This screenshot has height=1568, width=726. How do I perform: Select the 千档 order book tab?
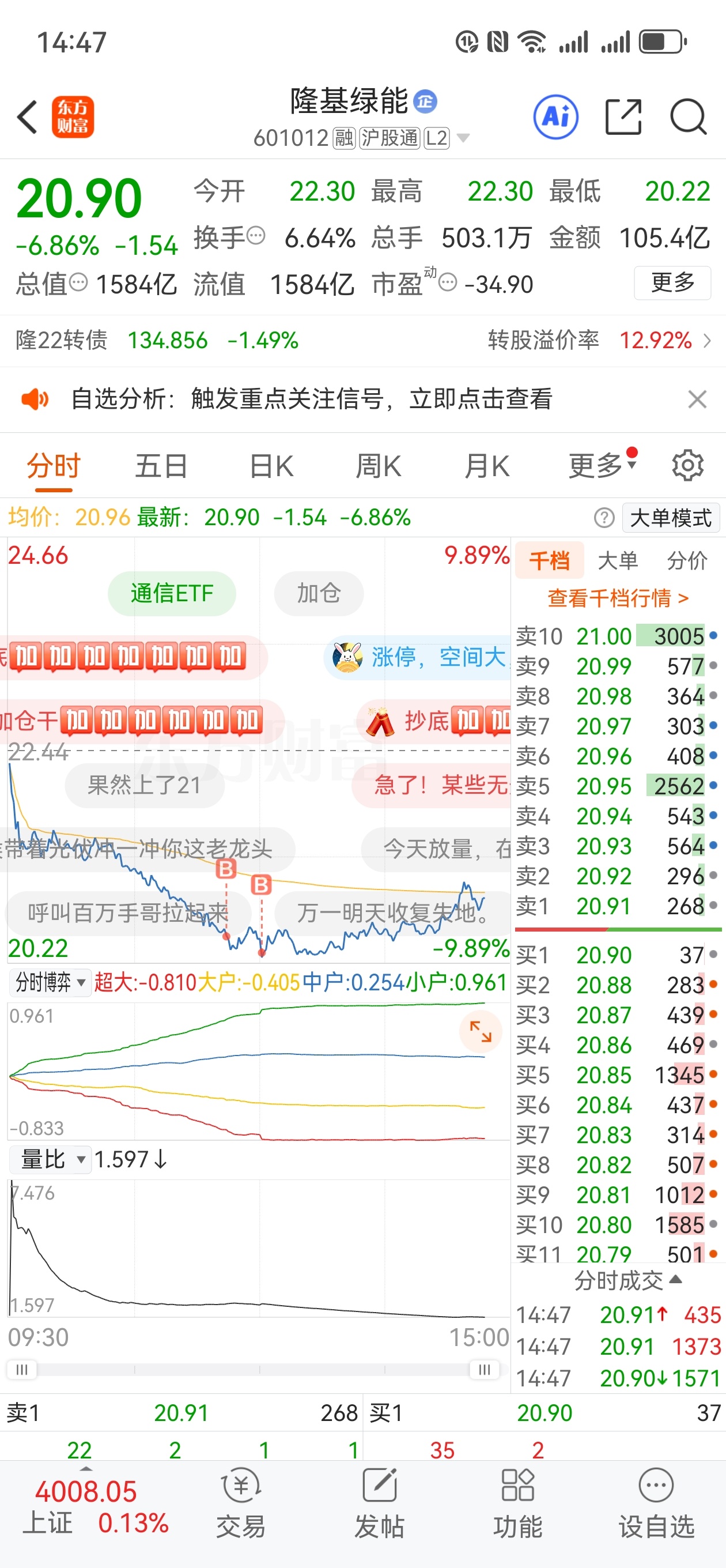[550, 560]
